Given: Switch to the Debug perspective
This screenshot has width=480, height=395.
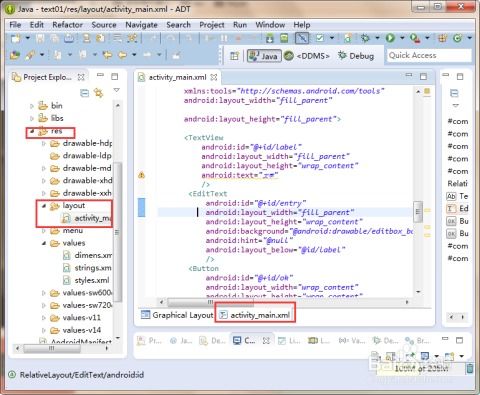Looking at the screenshot, I should click(356, 56).
